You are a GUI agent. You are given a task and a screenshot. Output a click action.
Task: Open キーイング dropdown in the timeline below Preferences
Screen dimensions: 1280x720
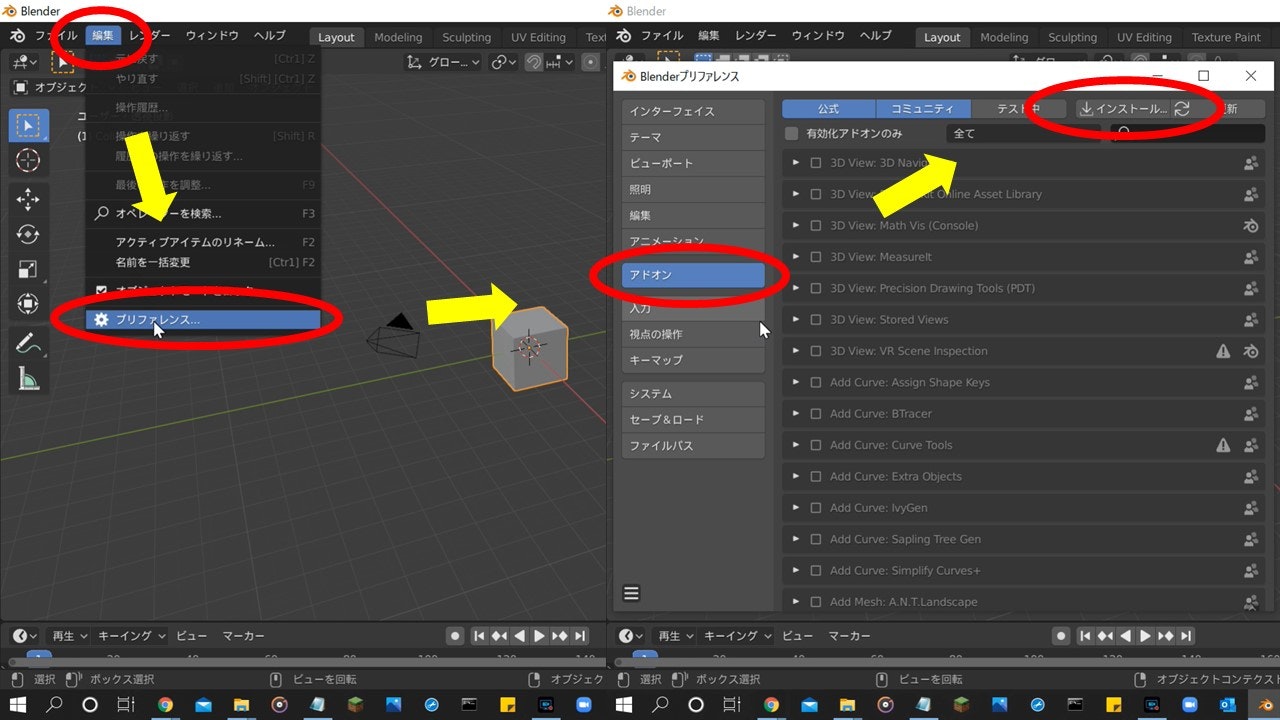[737, 636]
